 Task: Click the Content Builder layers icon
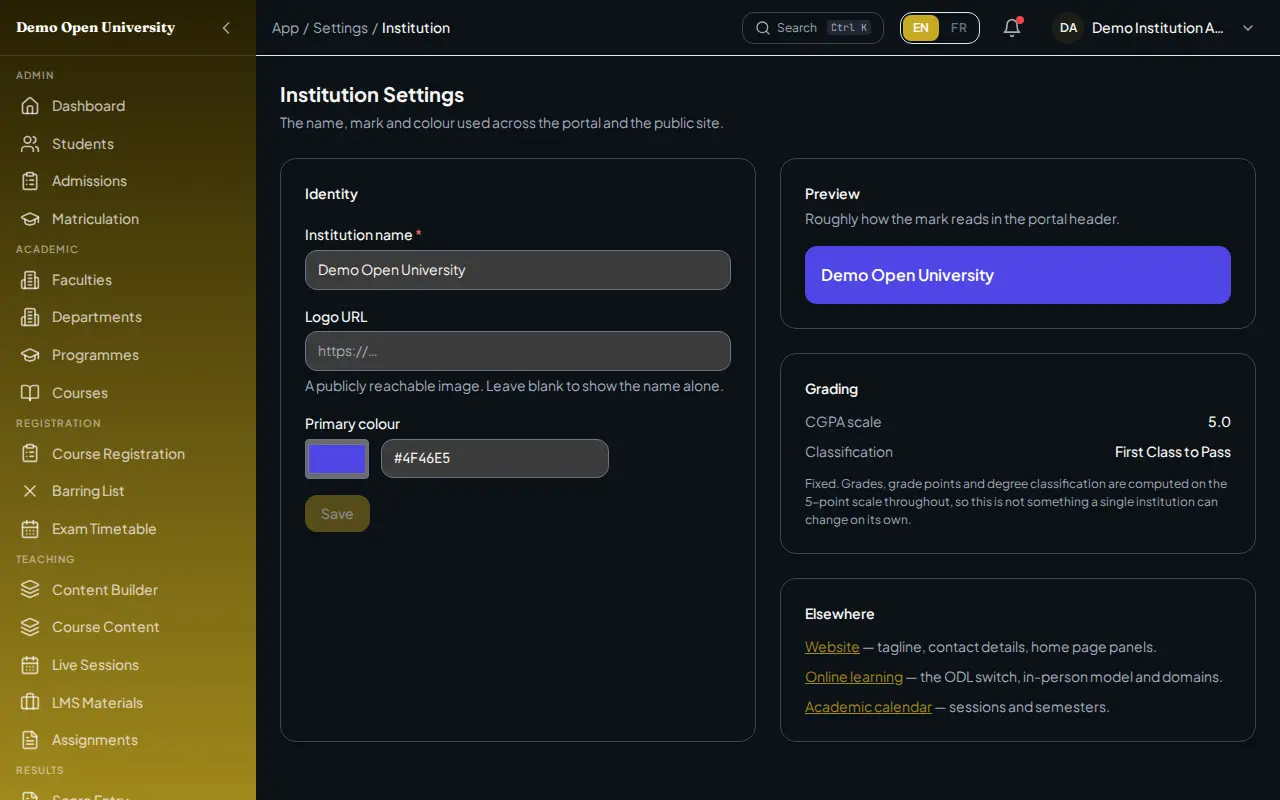click(30, 590)
